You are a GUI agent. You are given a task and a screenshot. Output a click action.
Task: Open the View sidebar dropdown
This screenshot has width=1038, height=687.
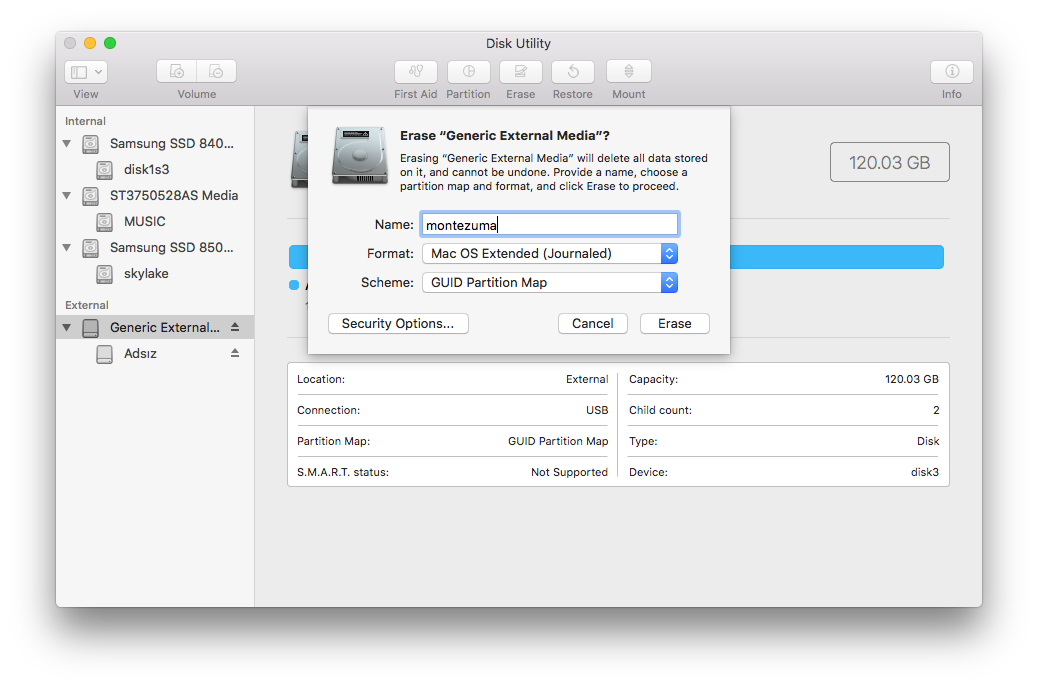point(86,72)
